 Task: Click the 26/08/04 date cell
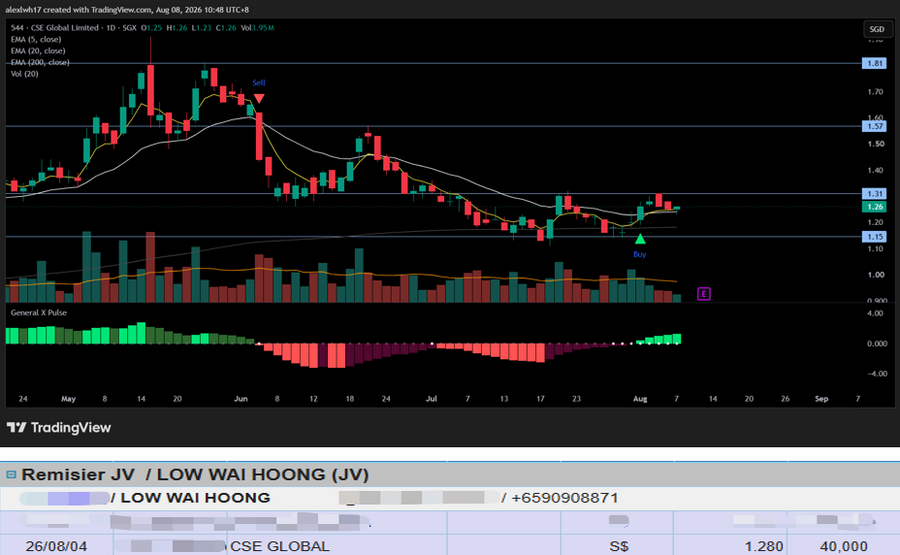(56, 546)
